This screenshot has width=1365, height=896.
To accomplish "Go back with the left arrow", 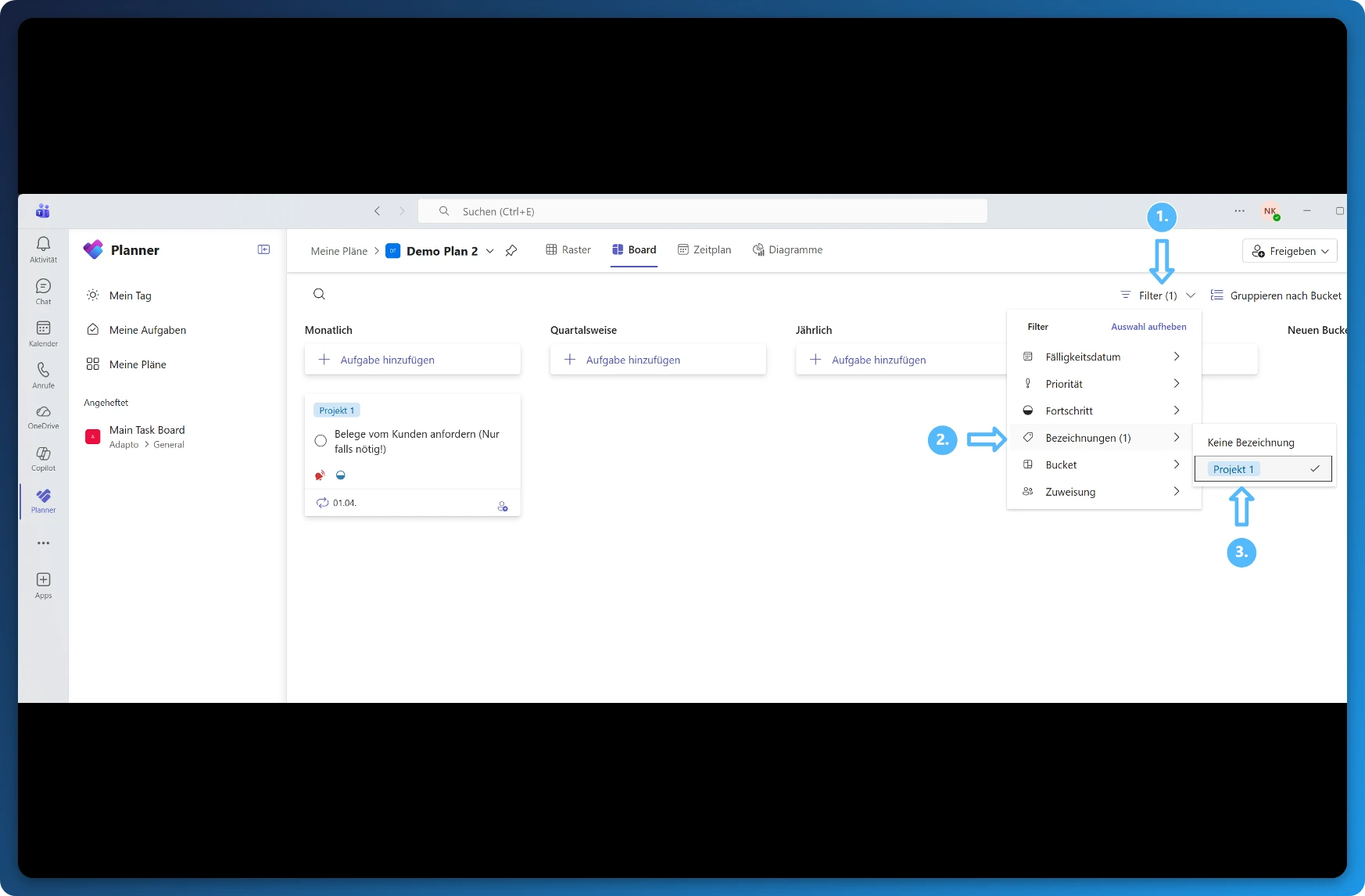I will [377, 211].
